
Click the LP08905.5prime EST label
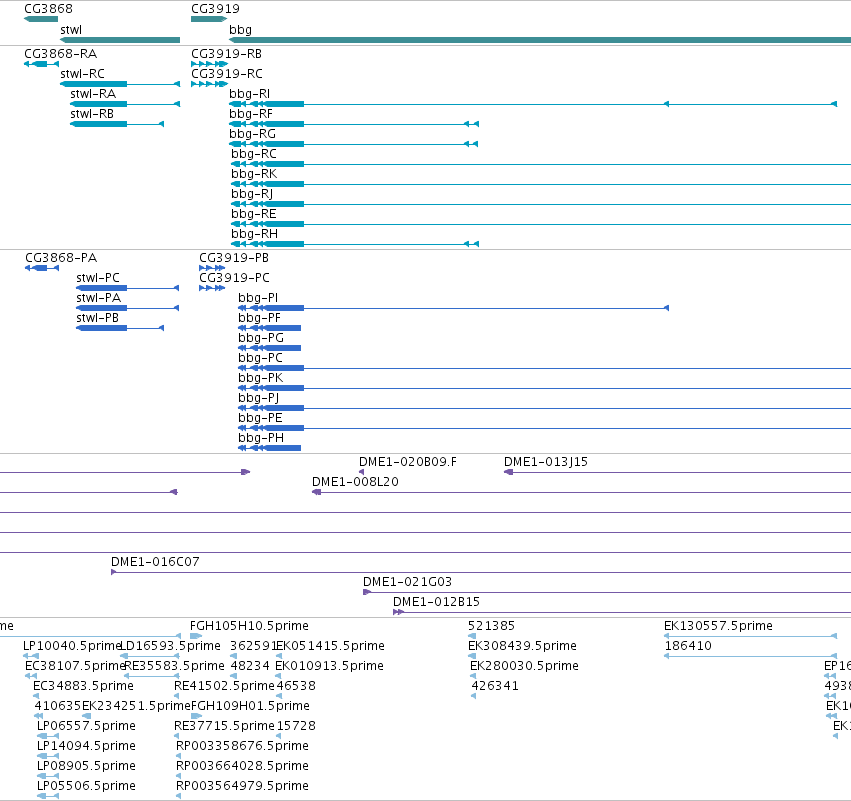(86, 766)
